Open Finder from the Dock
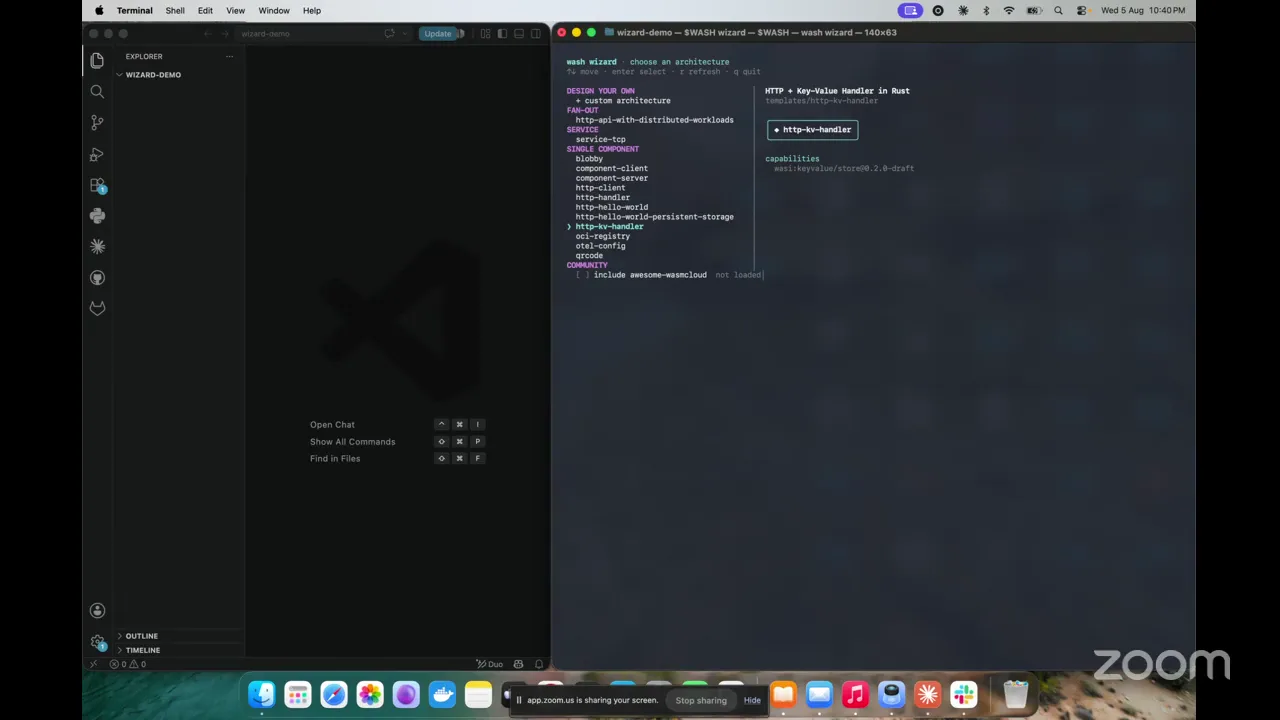1280x720 pixels. pyautogui.click(x=262, y=694)
